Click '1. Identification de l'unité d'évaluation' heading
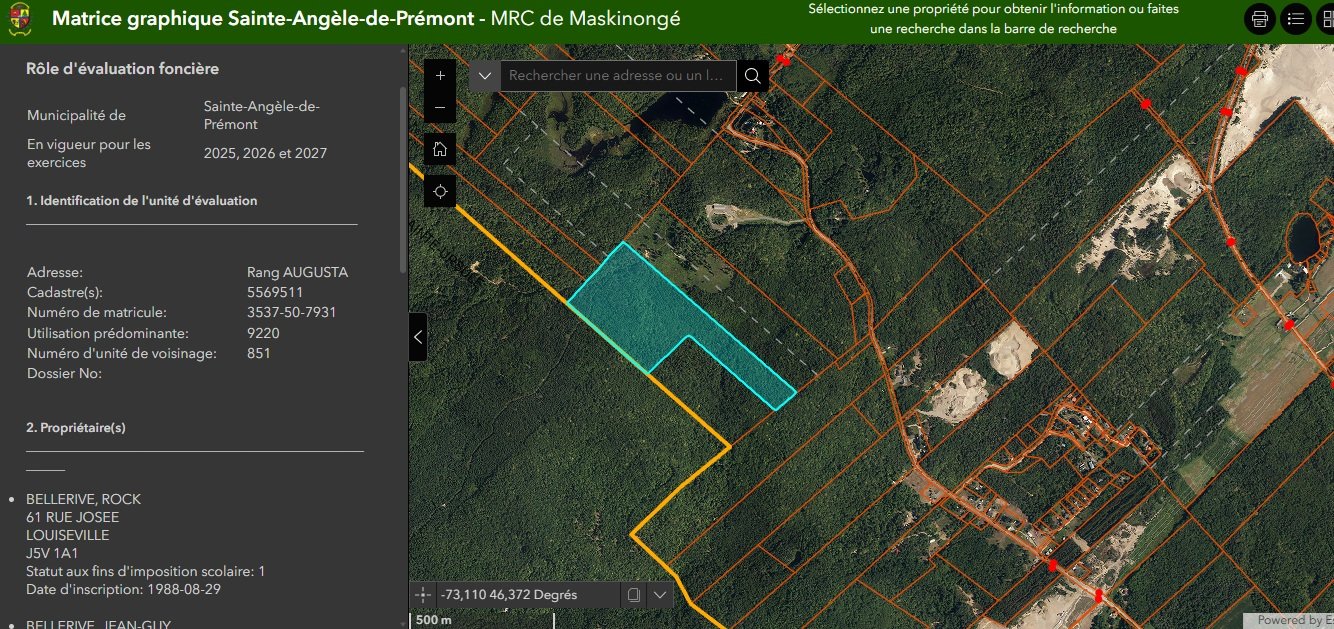The height and width of the screenshot is (629, 1334). click(x=142, y=200)
